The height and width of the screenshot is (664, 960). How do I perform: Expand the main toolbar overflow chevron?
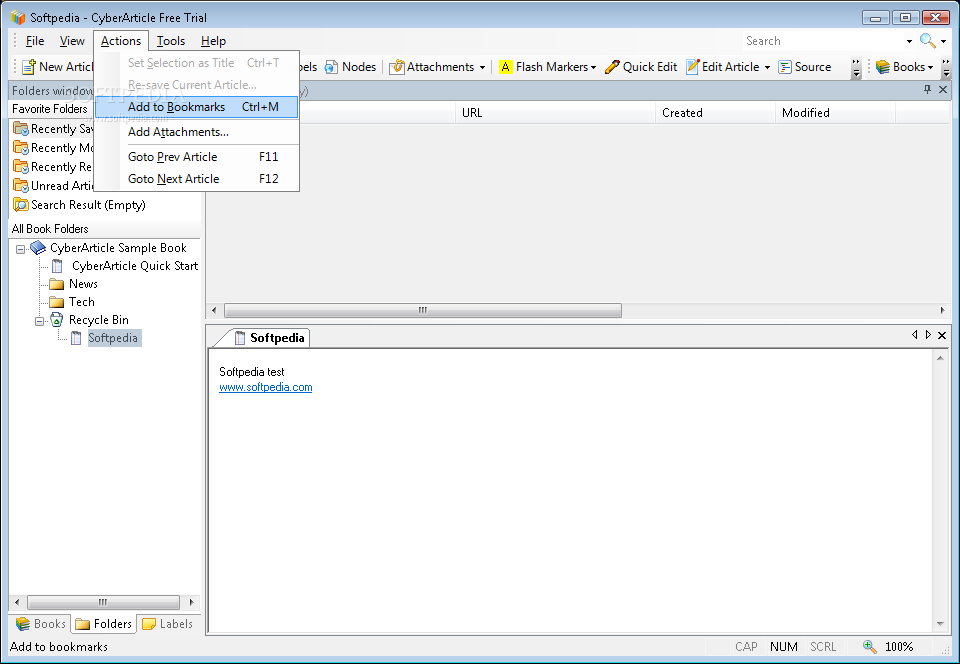tap(856, 67)
